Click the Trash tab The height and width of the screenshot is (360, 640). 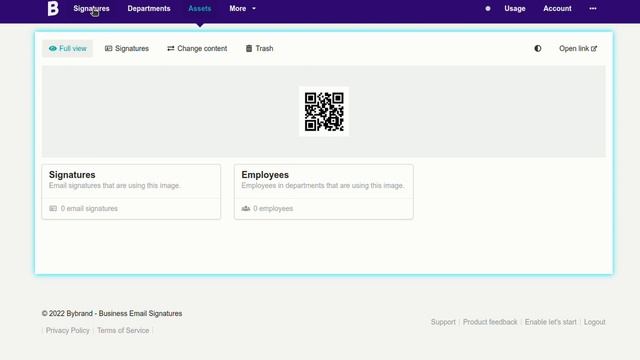[259, 49]
